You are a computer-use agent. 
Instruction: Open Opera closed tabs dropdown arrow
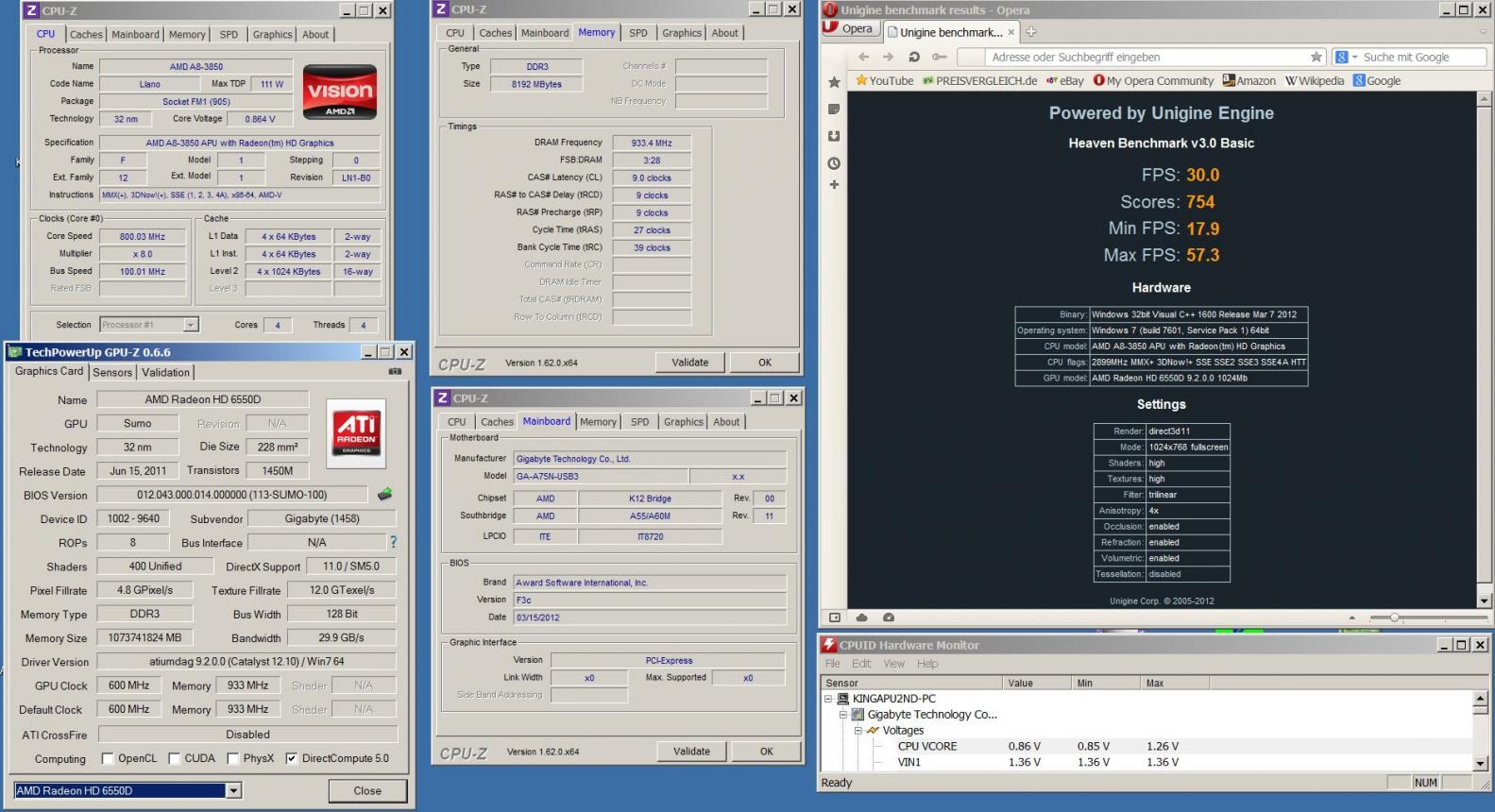click(x=1483, y=32)
